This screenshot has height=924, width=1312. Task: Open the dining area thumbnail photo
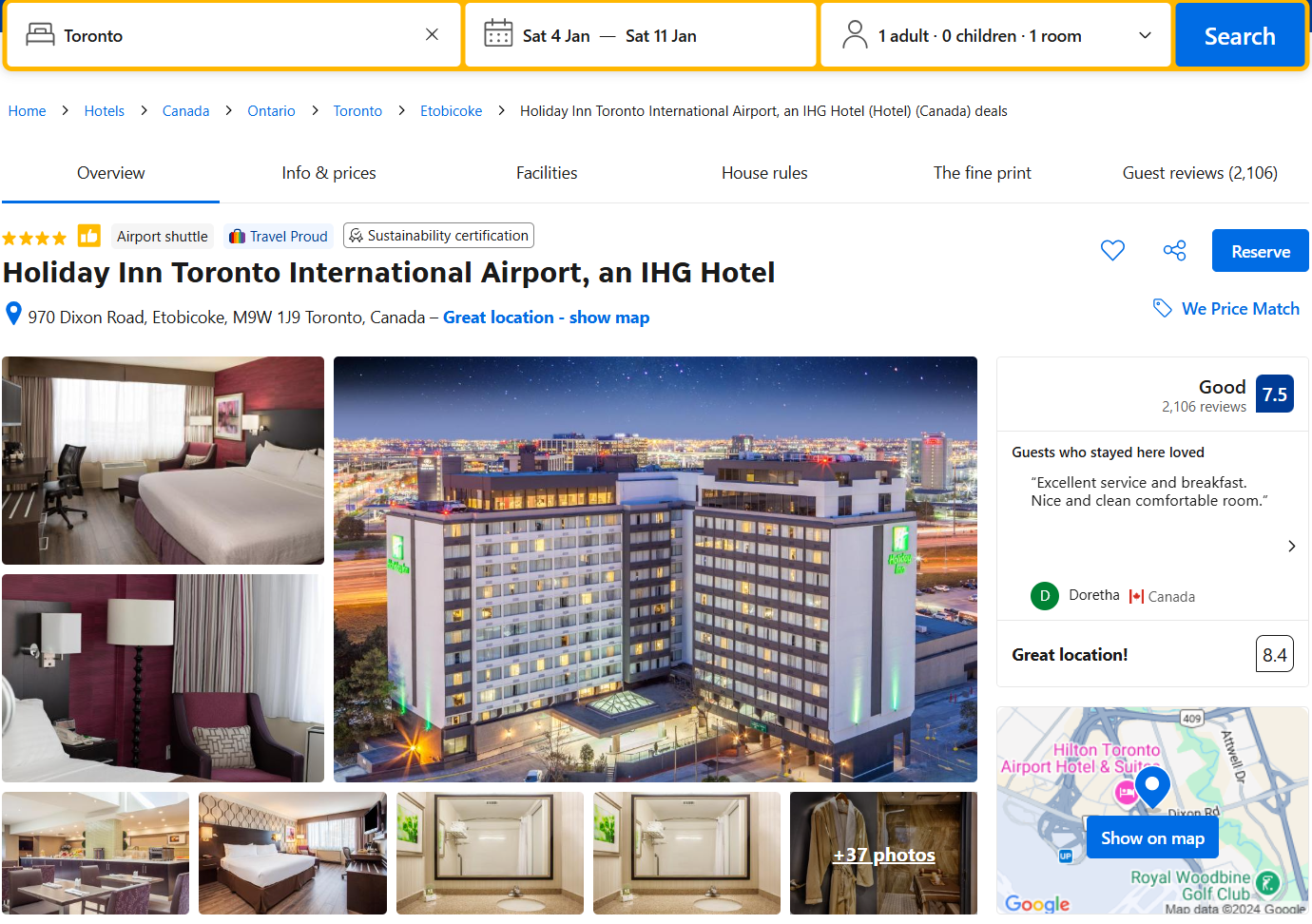coord(95,854)
